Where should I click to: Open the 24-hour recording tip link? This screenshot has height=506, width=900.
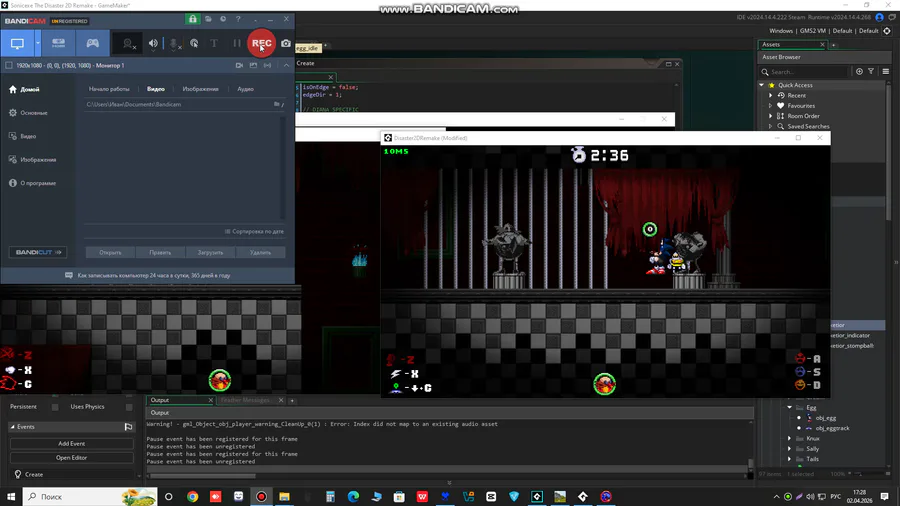pos(148,276)
